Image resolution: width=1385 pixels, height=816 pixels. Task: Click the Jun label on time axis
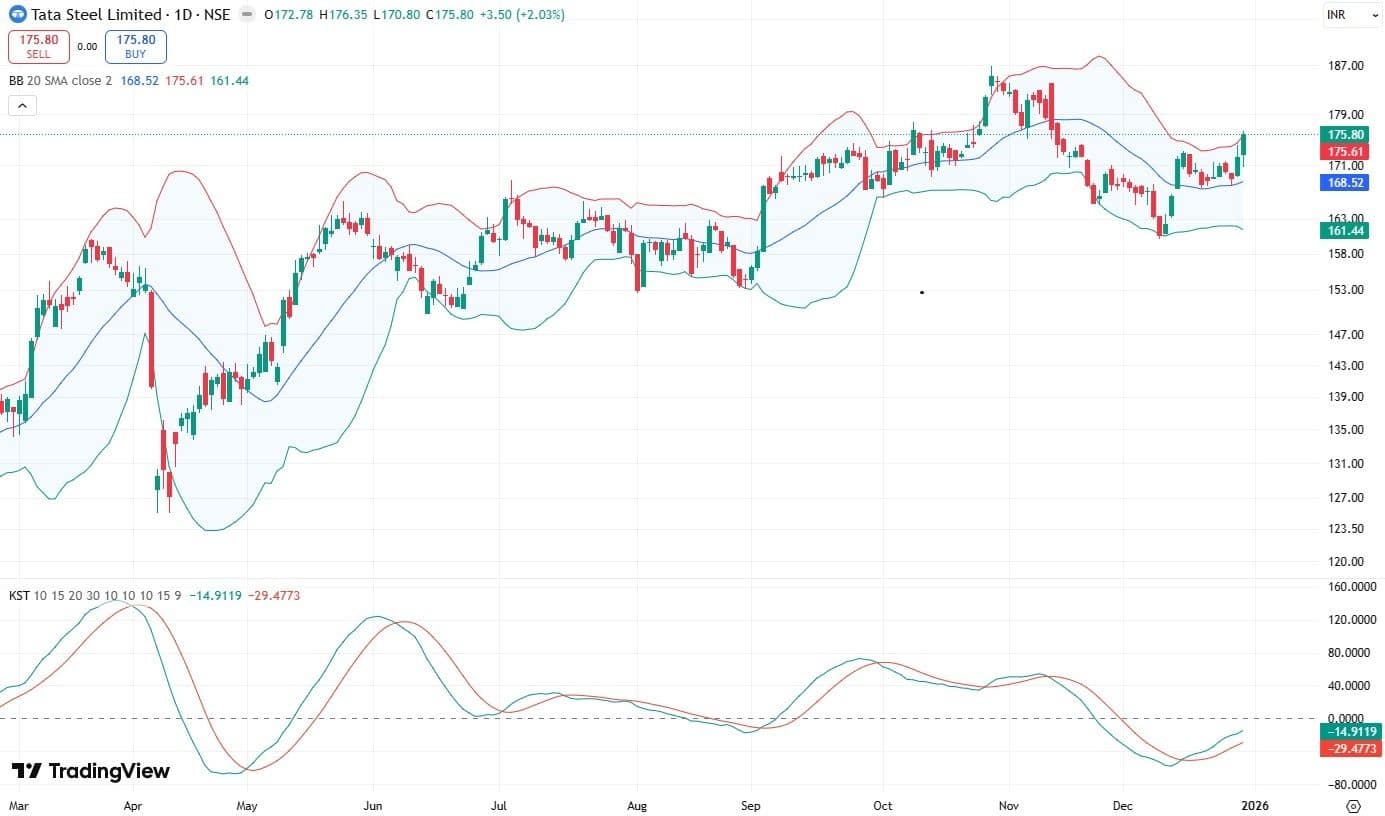(373, 804)
